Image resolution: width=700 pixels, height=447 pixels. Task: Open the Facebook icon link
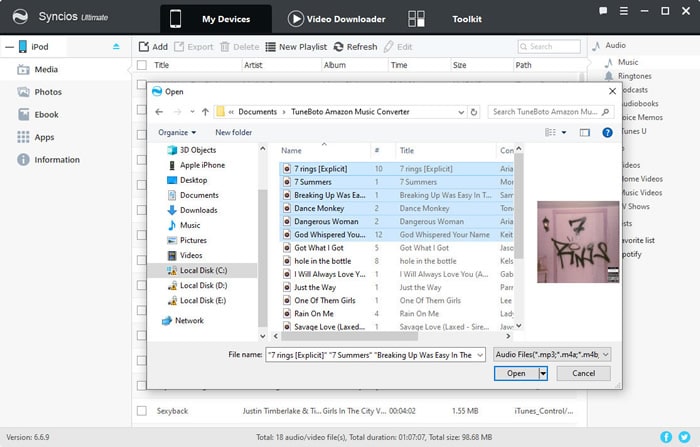pos(666,437)
